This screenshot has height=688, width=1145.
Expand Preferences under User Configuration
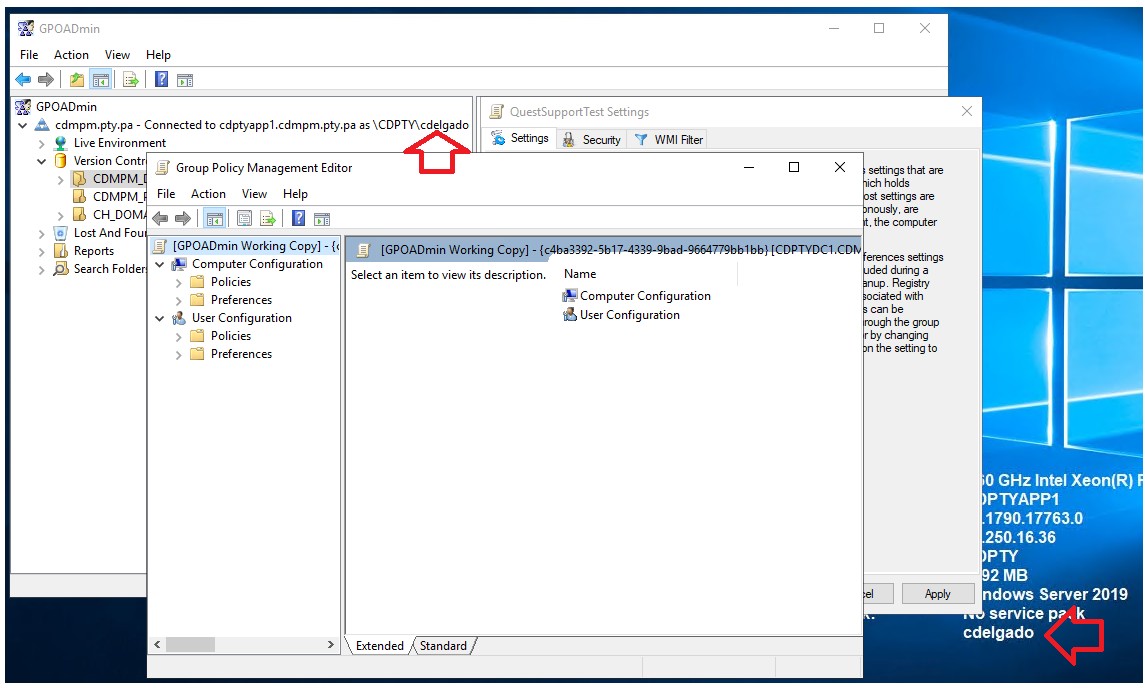[x=179, y=354]
